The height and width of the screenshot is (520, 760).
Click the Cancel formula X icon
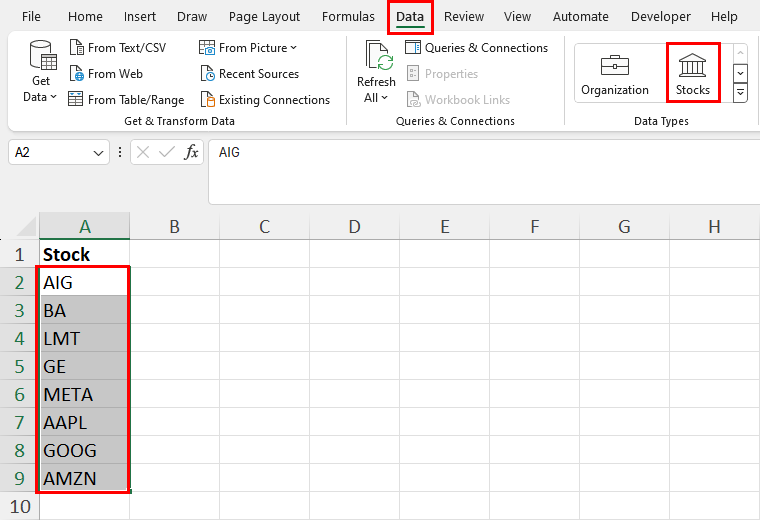pos(143,153)
